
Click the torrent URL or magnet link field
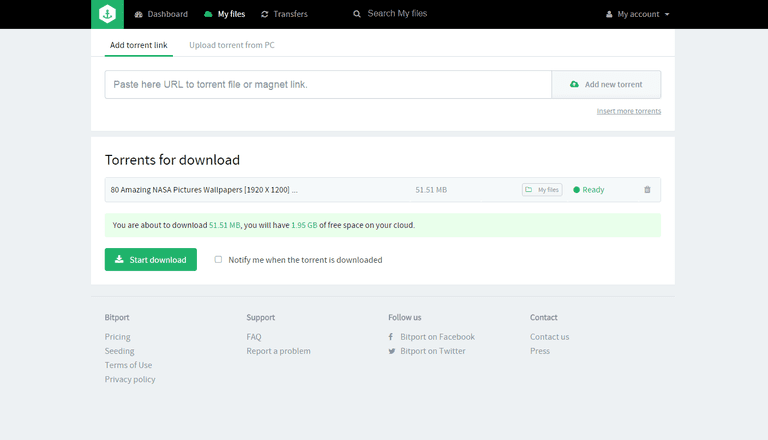(x=328, y=84)
